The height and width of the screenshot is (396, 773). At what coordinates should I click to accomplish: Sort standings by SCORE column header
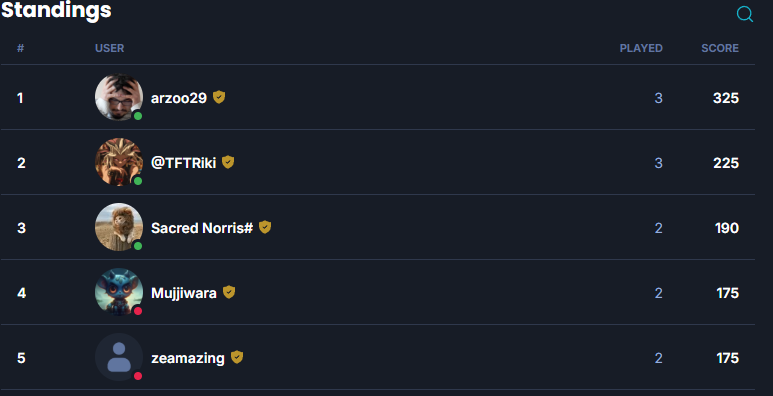tap(720, 48)
